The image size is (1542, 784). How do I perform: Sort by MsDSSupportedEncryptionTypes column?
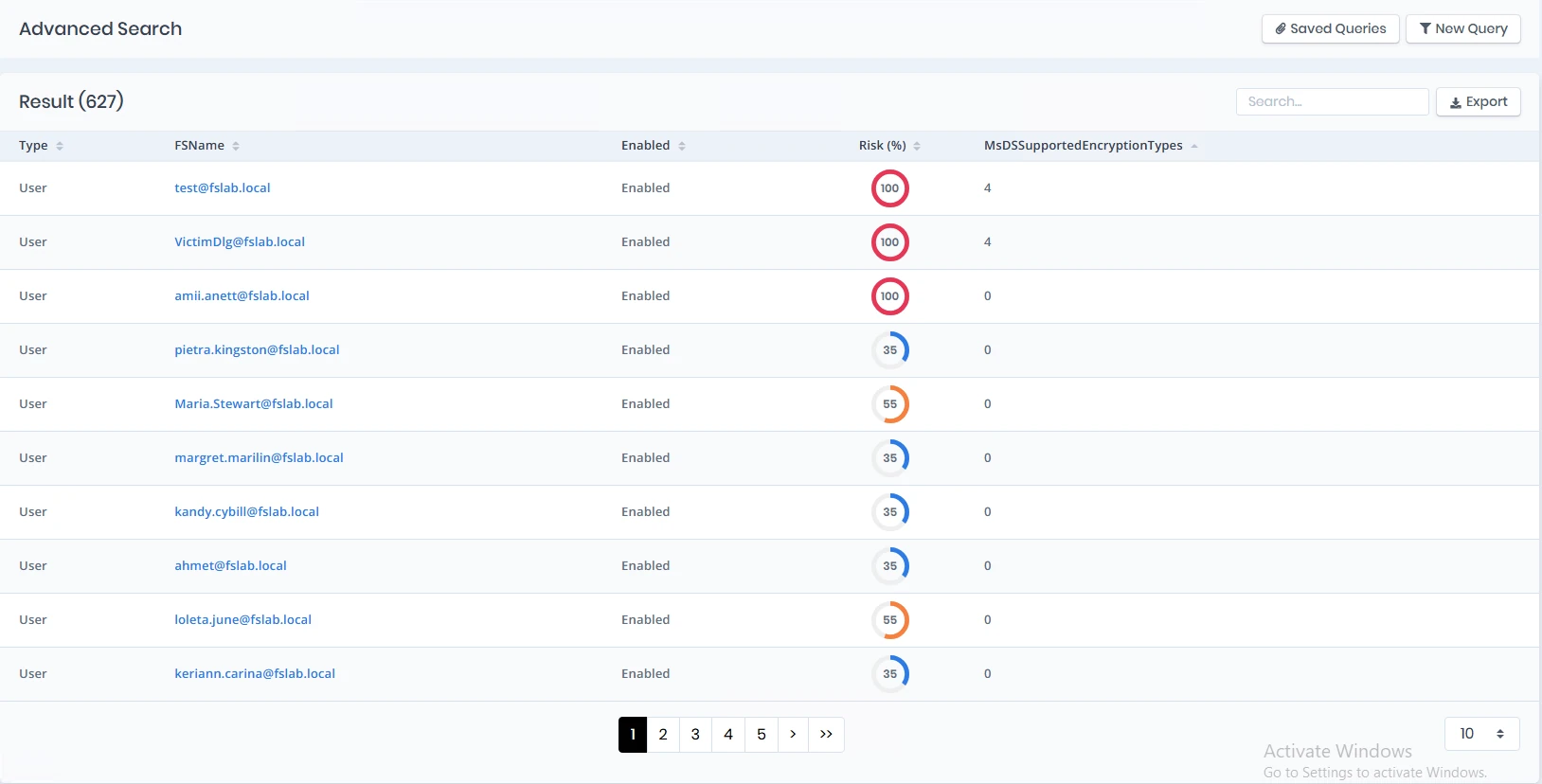pyautogui.click(x=1194, y=146)
